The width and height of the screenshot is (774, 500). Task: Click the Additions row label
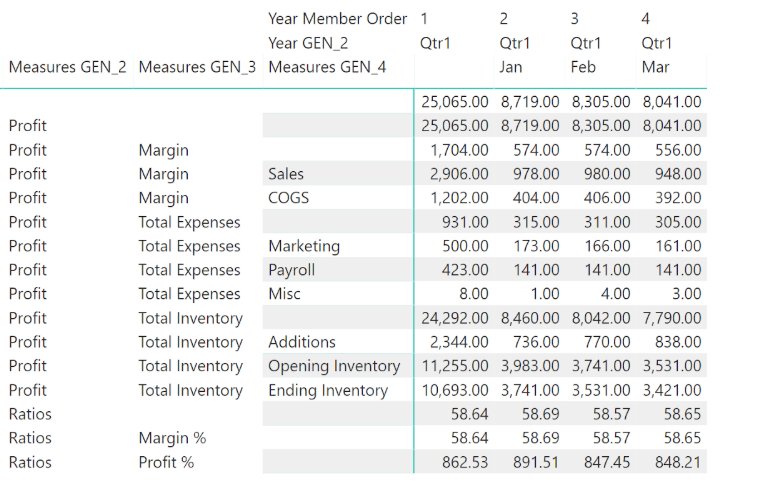tap(301, 342)
